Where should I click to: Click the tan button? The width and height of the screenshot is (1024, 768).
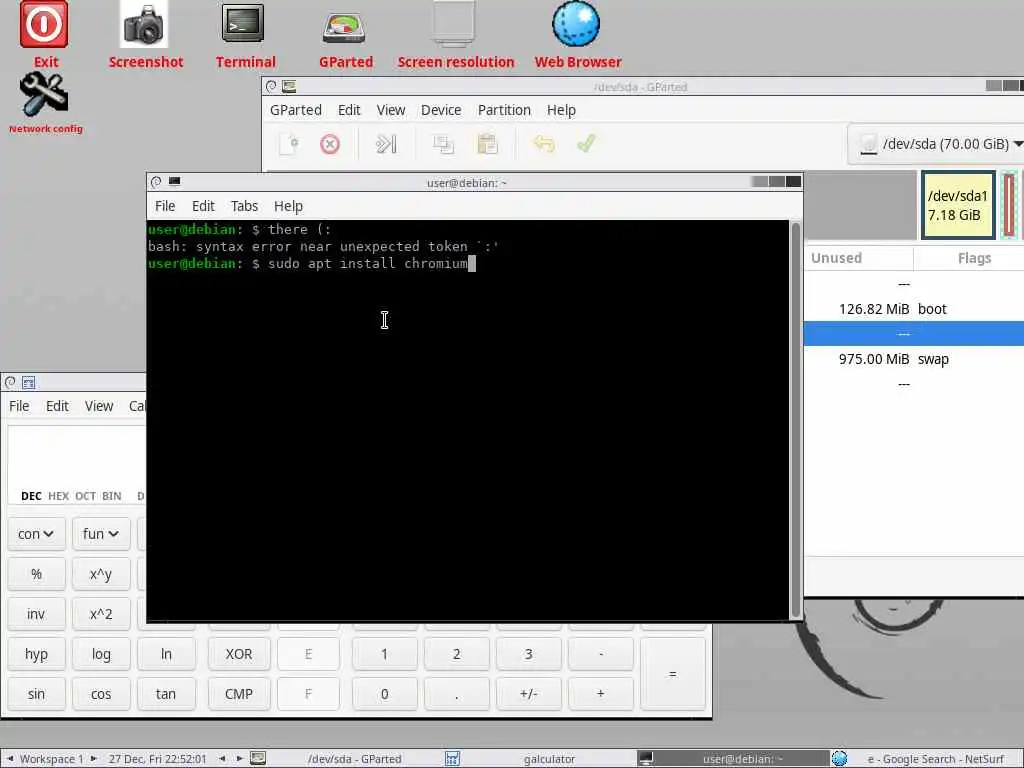point(167,694)
